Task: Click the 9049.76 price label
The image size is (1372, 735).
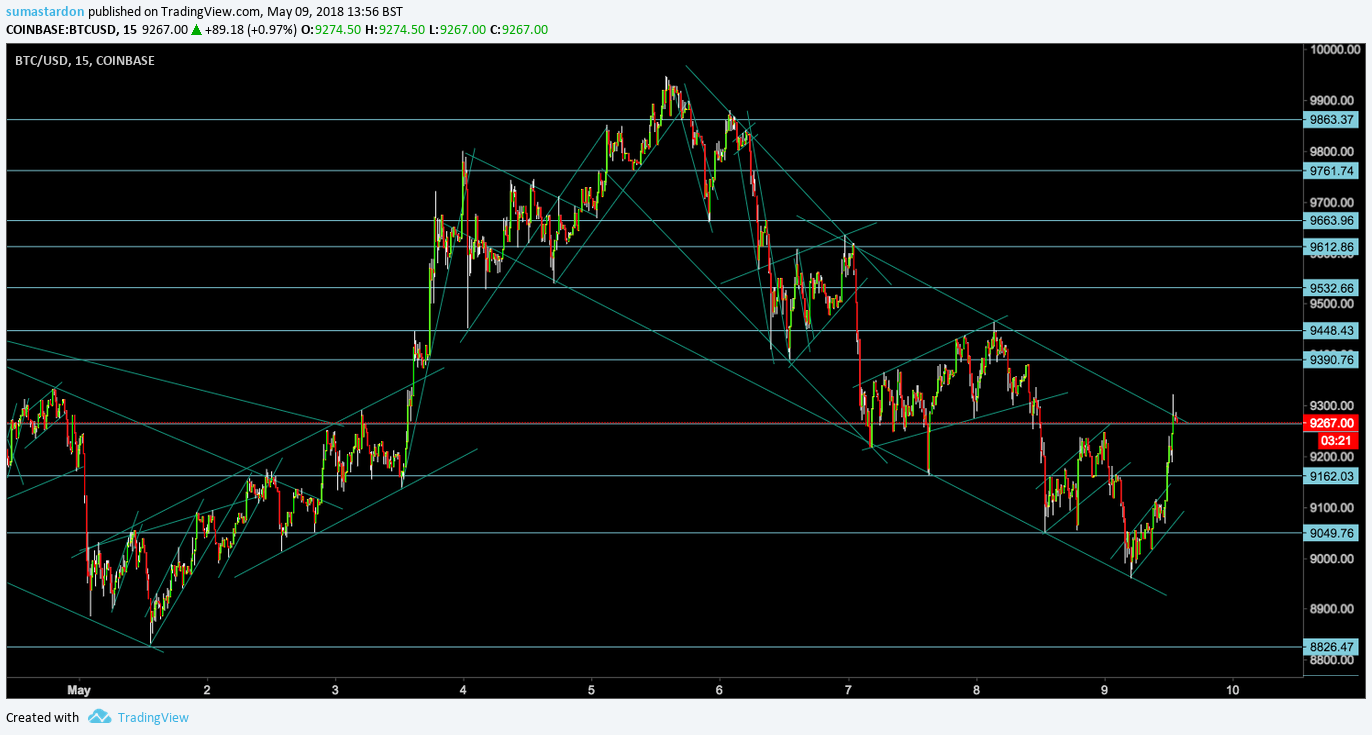Action: [1332, 533]
